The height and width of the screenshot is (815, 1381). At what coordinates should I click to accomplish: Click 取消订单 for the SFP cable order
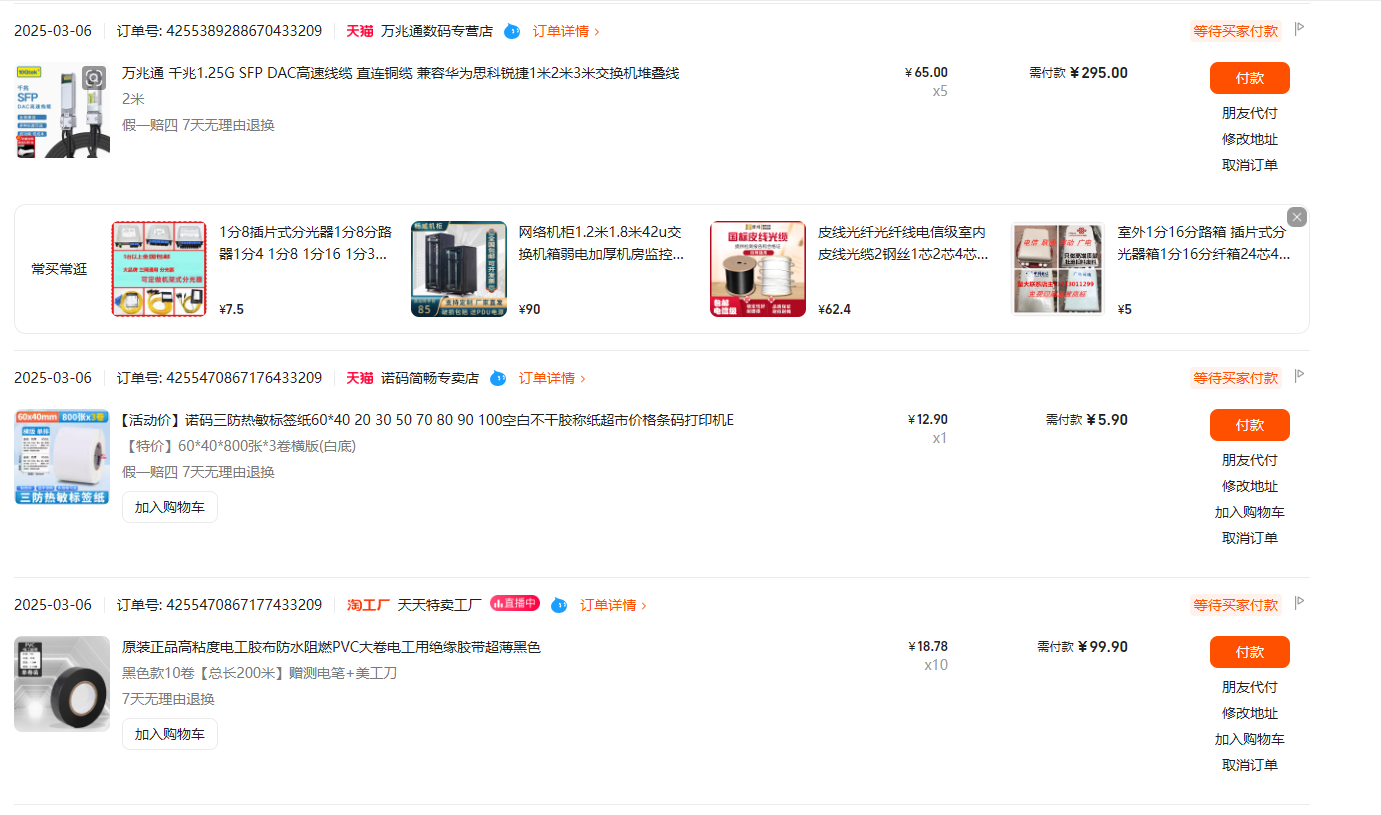pos(1249,165)
